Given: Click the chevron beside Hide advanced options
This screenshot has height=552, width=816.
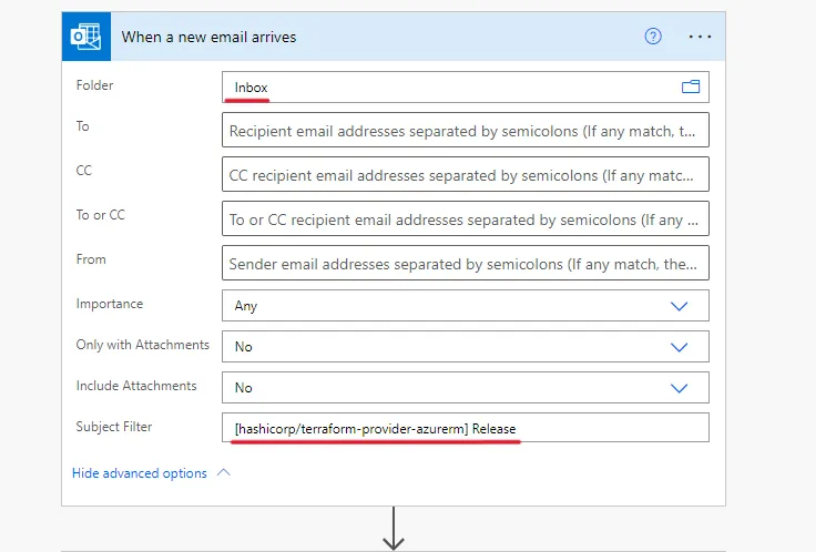Looking at the screenshot, I should [x=223, y=472].
